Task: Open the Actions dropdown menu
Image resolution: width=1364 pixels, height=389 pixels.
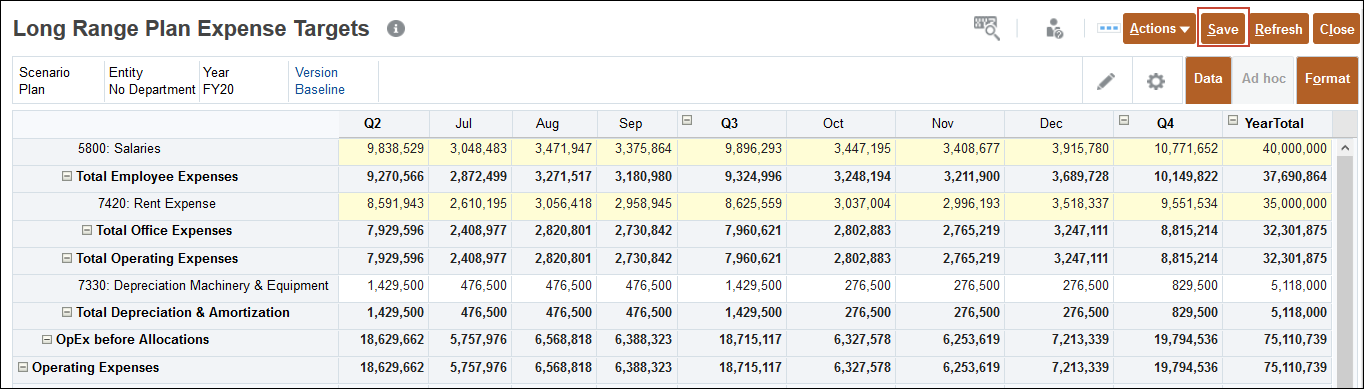Action: (x=1160, y=29)
